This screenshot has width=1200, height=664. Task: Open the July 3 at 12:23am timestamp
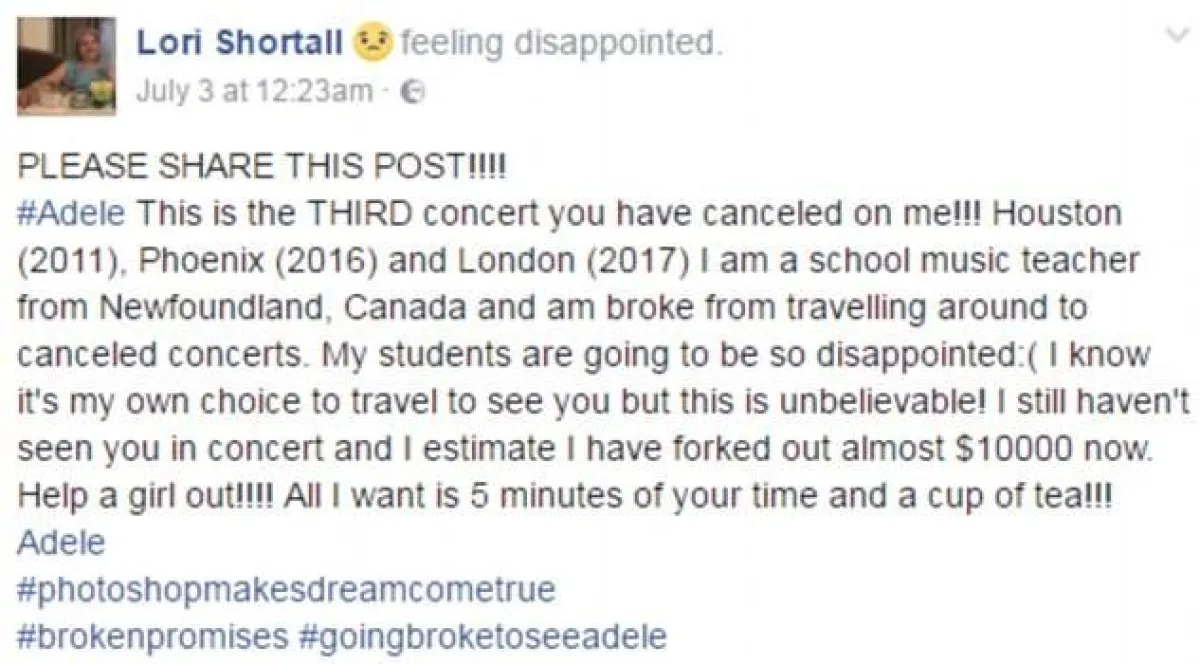tap(253, 92)
